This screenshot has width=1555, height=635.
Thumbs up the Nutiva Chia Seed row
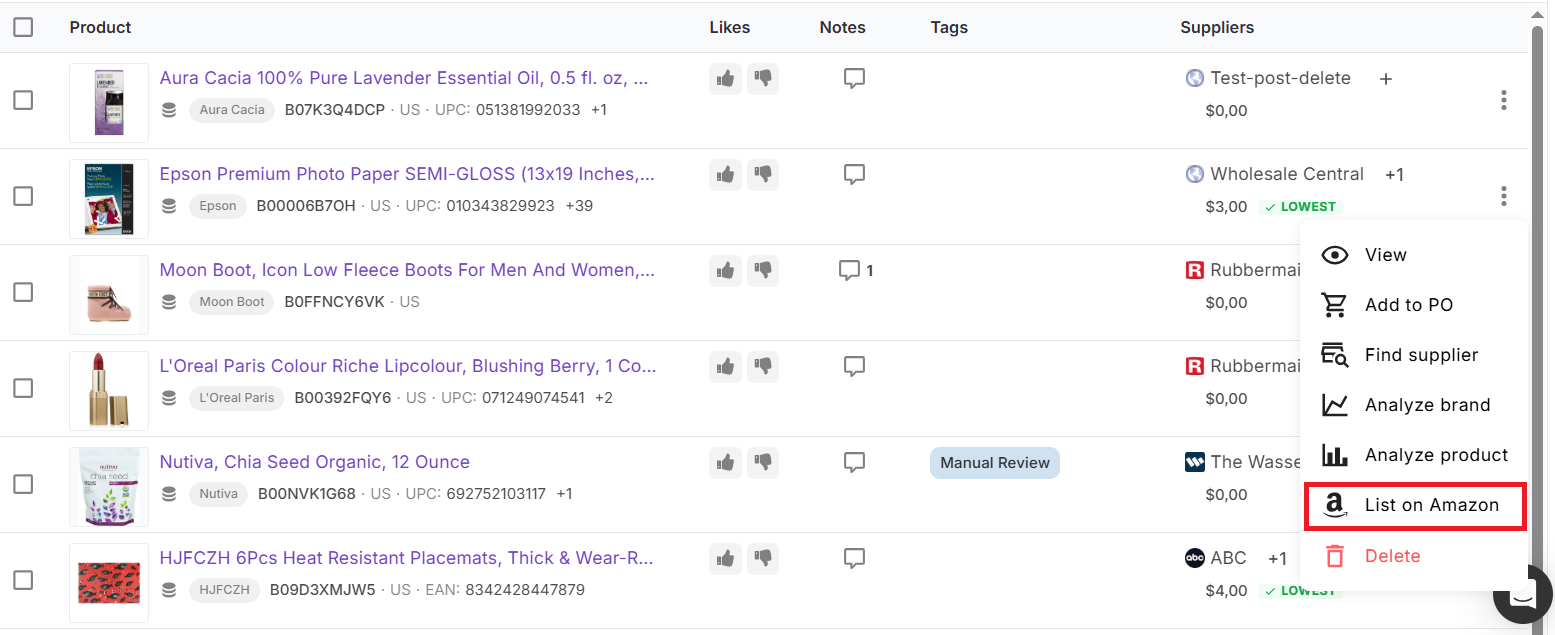(725, 463)
